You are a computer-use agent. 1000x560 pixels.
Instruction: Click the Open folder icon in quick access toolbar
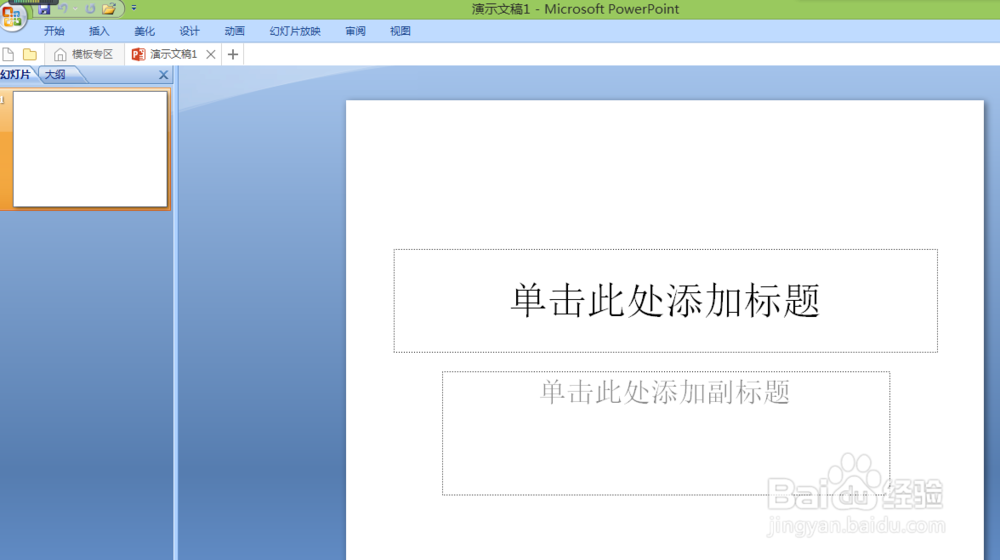pyautogui.click(x=109, y=9)
